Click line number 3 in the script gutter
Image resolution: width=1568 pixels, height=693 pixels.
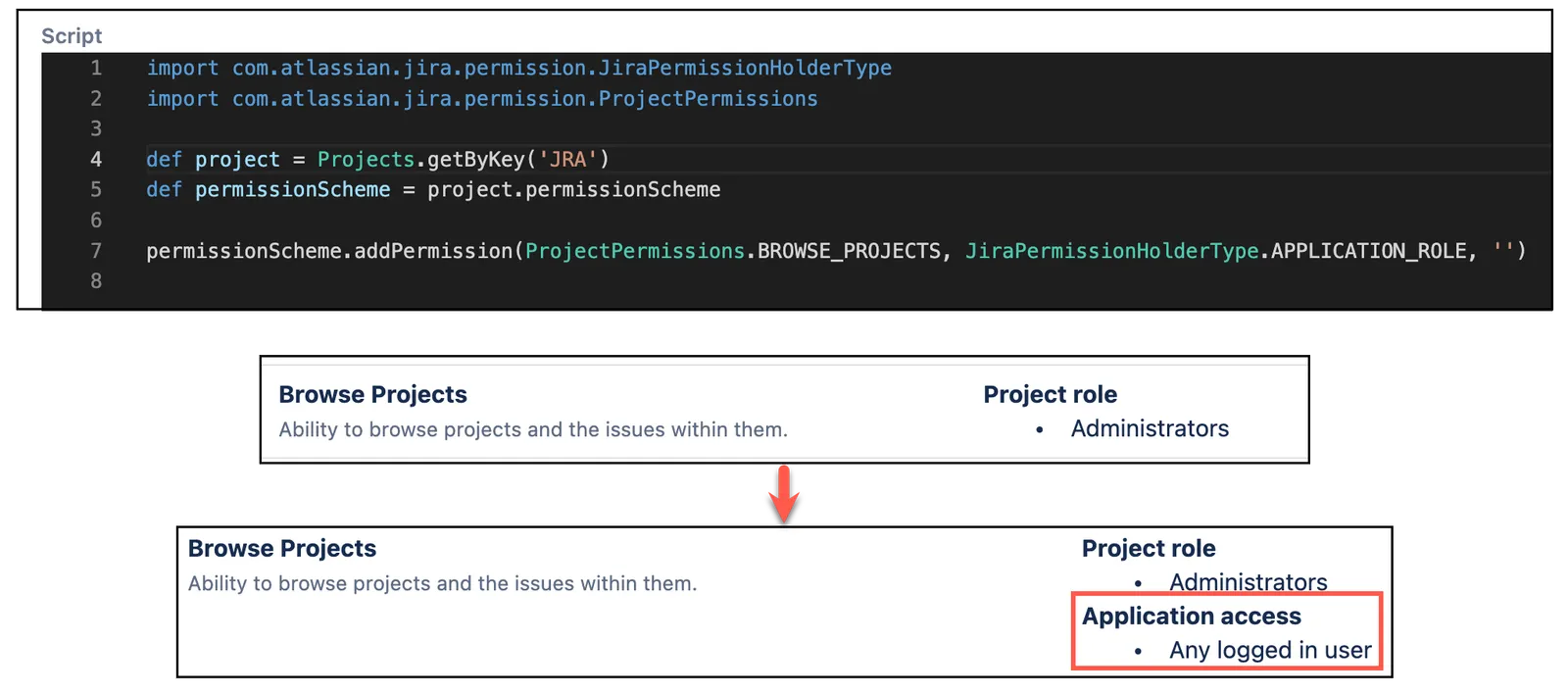[x=96, y=129]
